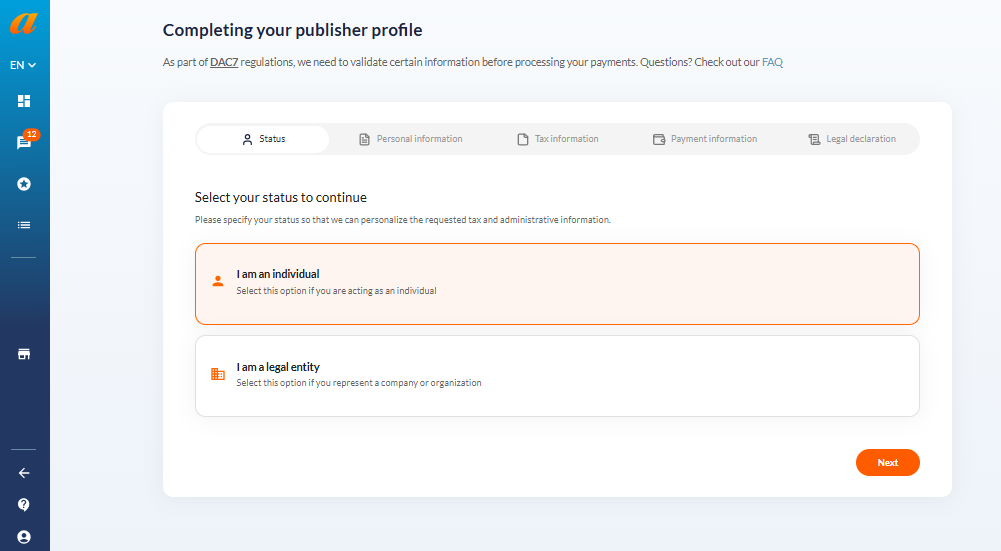Click the orange logo at top left
The width and height of the screenshot is (1001, 551).
[x=24, y=23]
